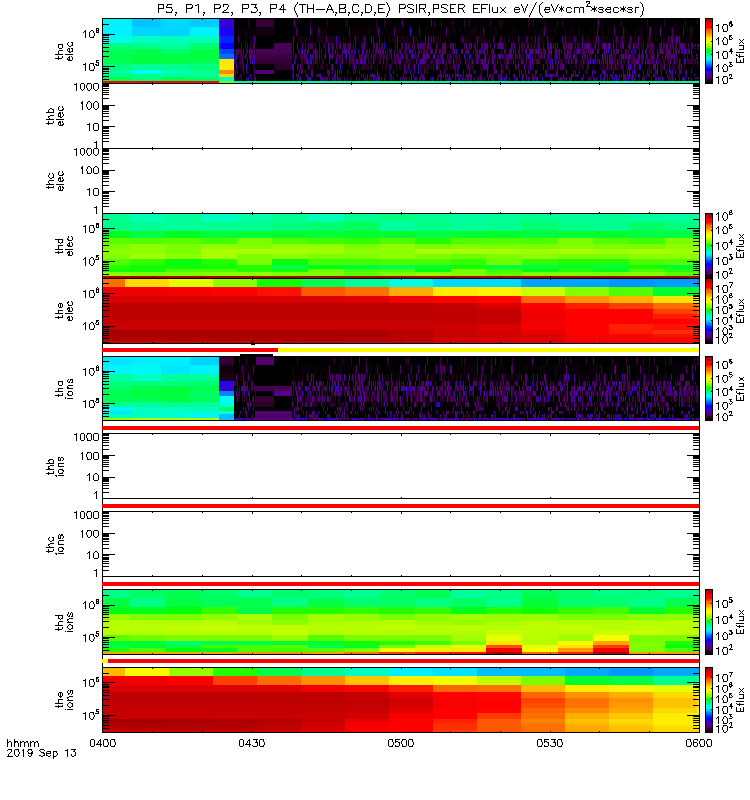Click the 0430 time axis label
Image resolution: width=750 pixels, height=800 pixels.
click(252, 743)
